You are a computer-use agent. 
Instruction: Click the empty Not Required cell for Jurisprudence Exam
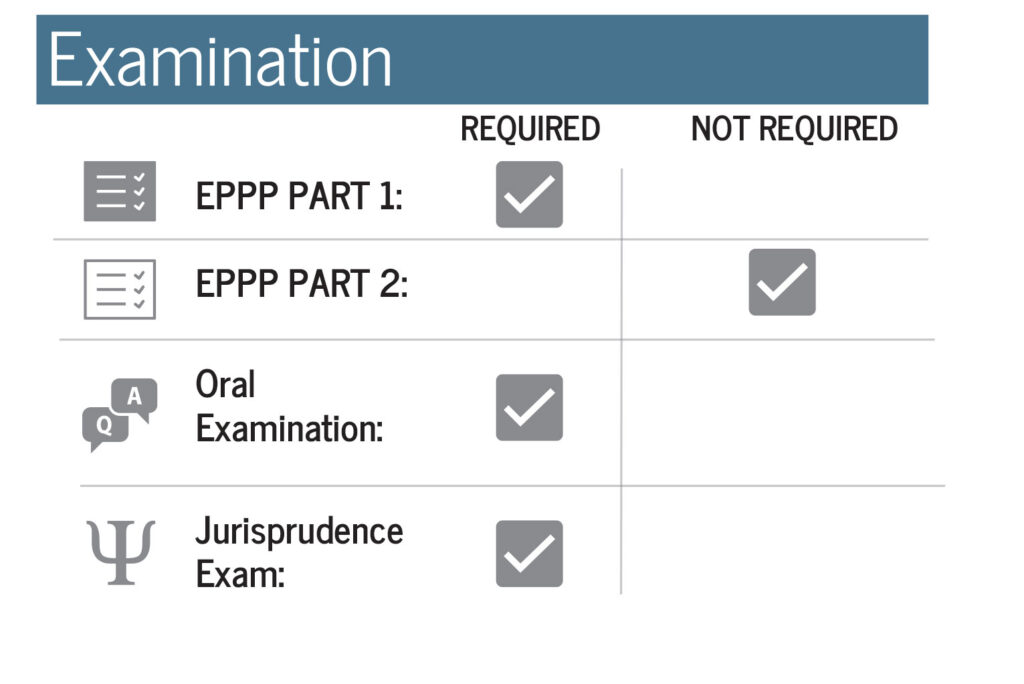click(782, 541)
